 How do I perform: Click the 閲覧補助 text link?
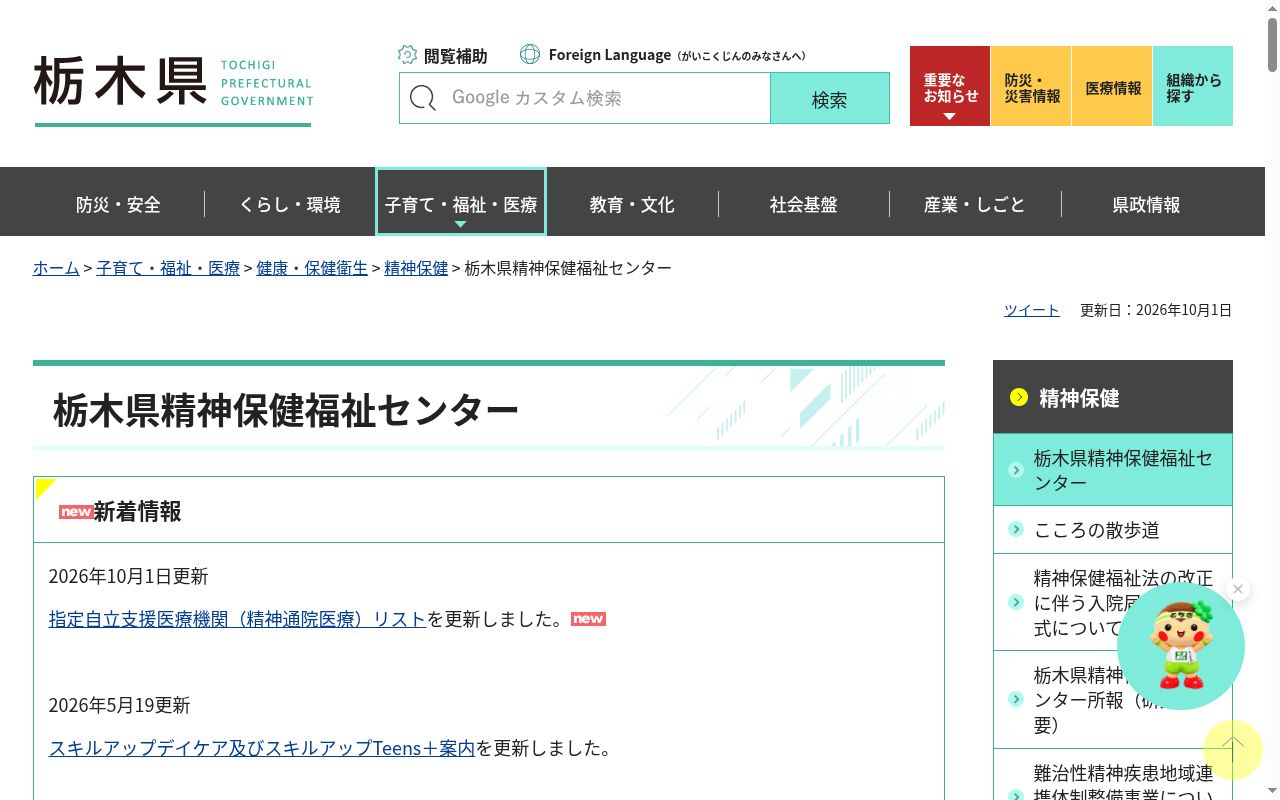(456, 56)
